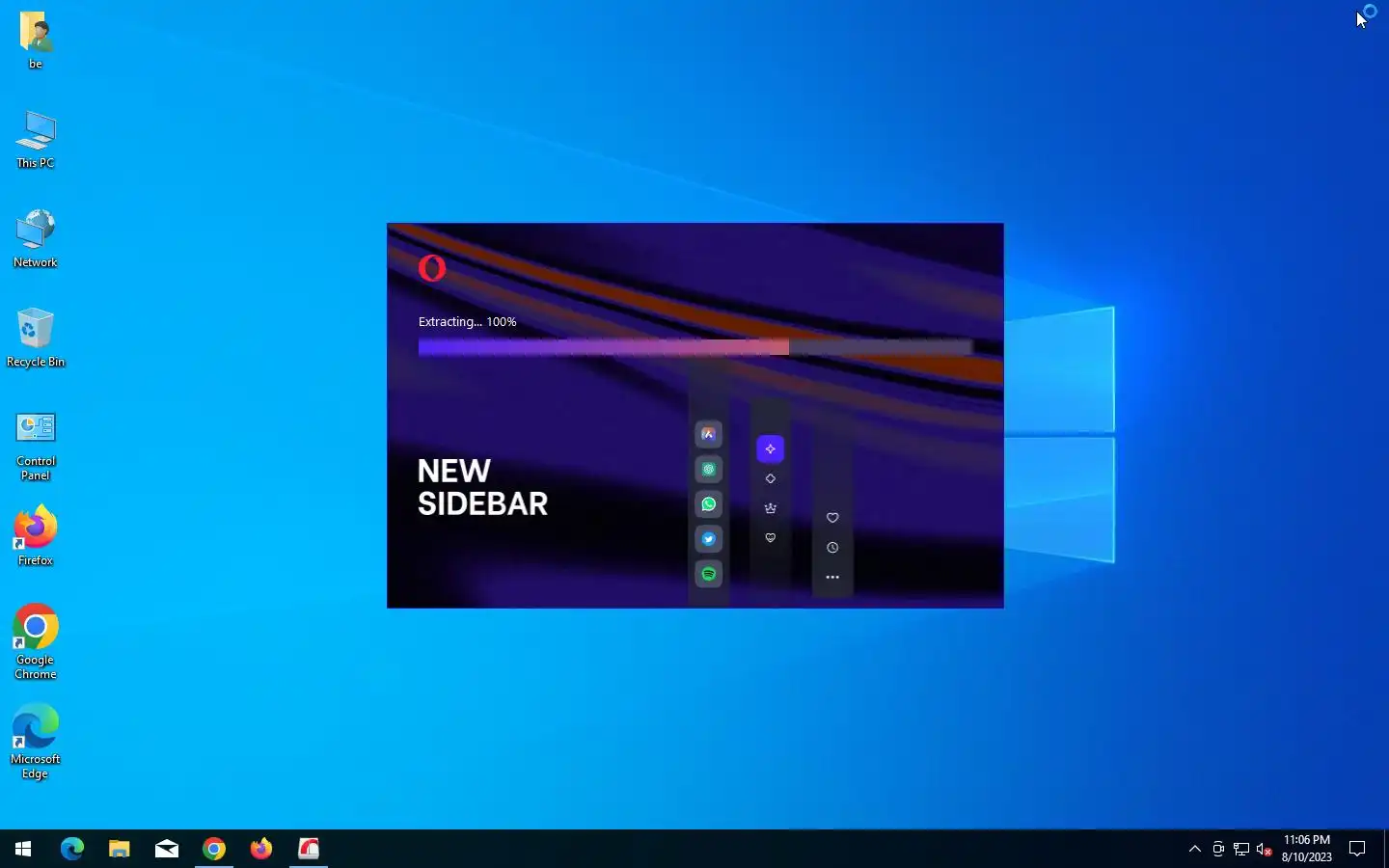The image size is (1389, 868).
Task: Click the highlighted purple Aria icon
Action: (x=770, y=448)
